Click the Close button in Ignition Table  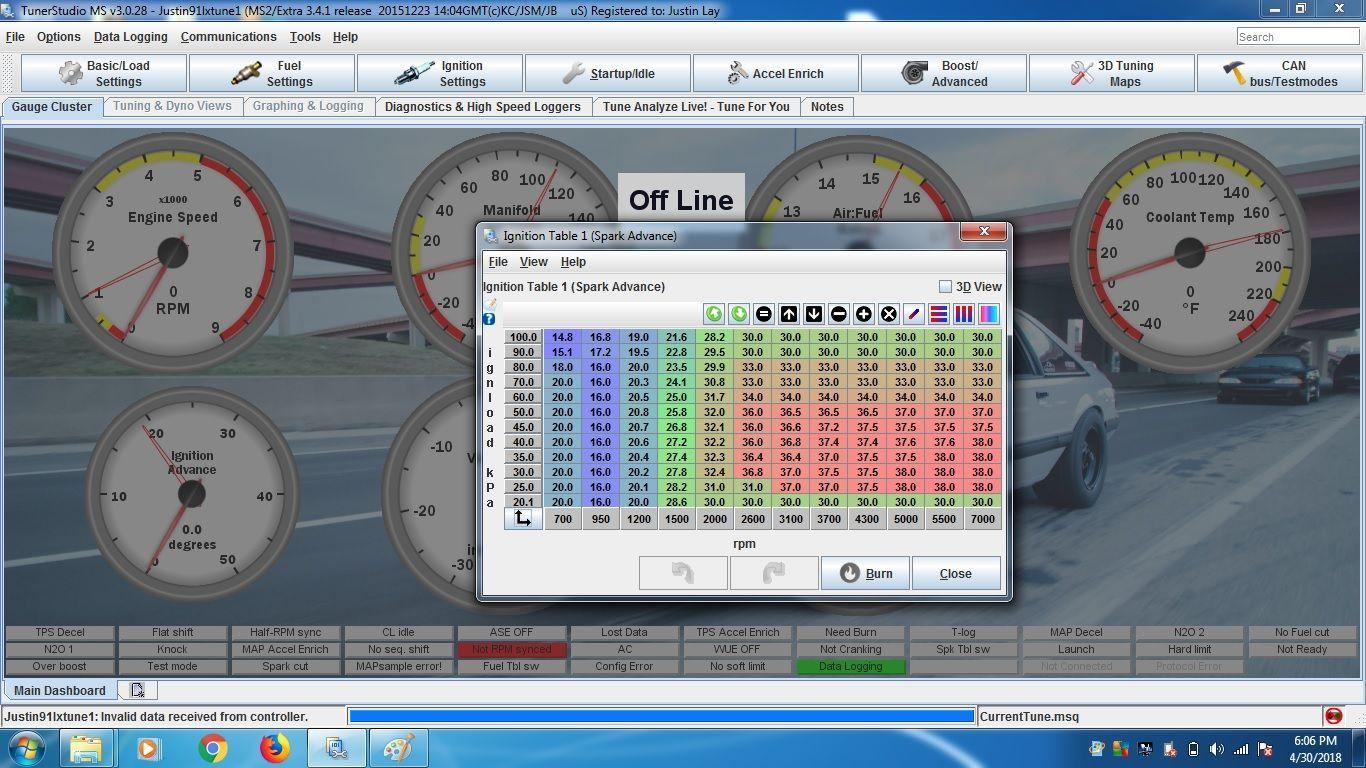pos(955,573)
